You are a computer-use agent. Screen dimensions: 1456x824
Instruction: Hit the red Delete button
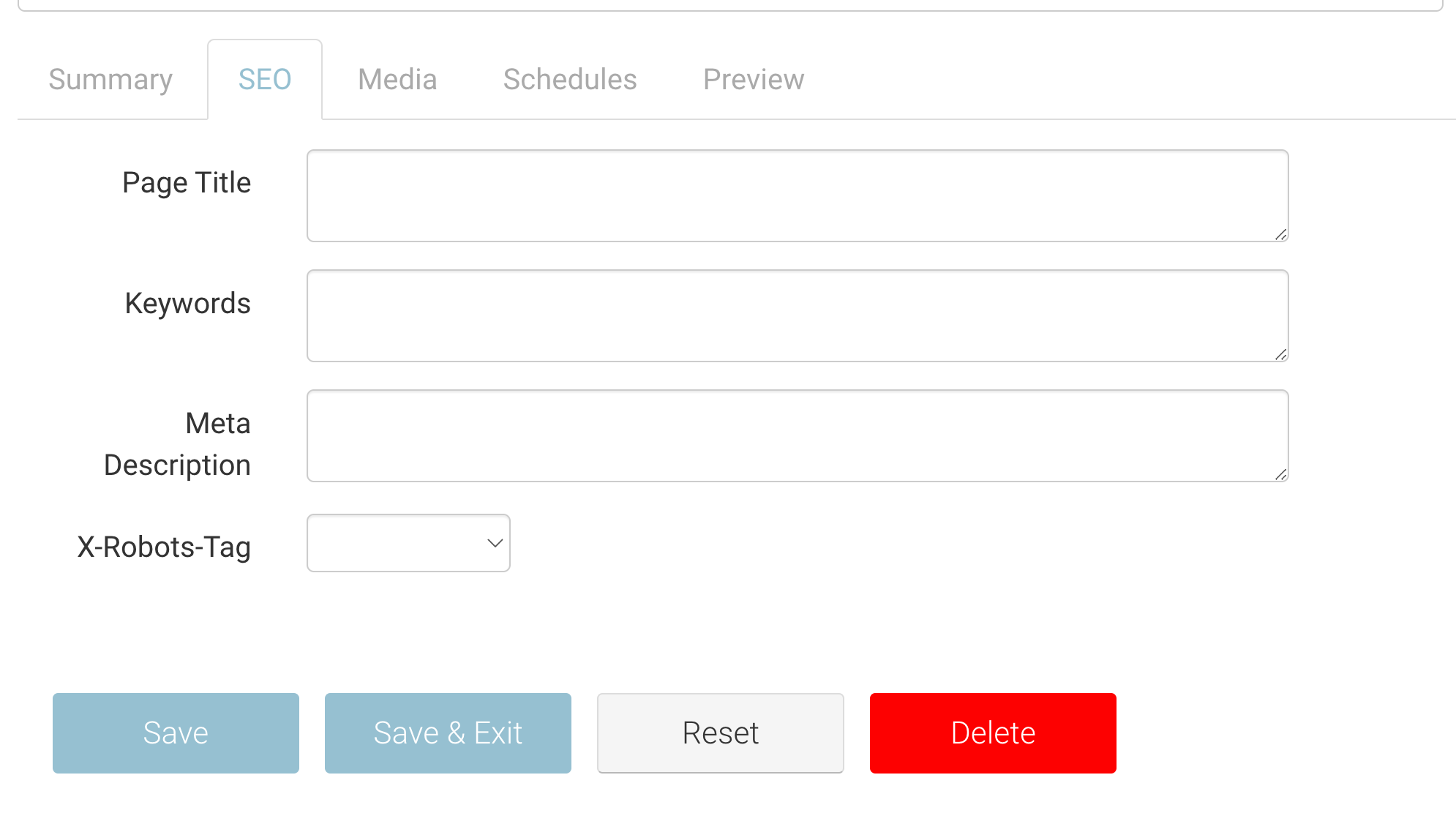click(993, 733)
